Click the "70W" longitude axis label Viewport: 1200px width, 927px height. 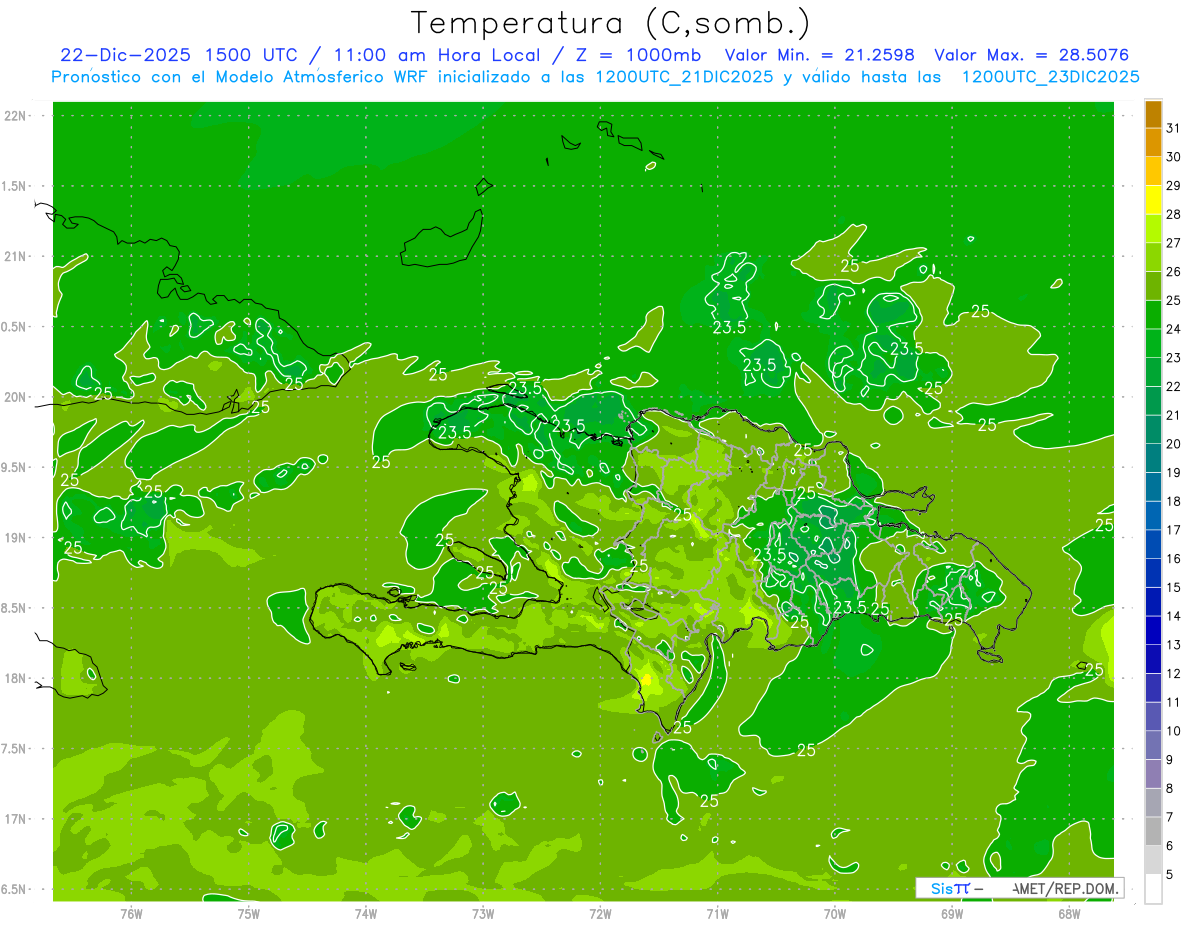(835, 914)
